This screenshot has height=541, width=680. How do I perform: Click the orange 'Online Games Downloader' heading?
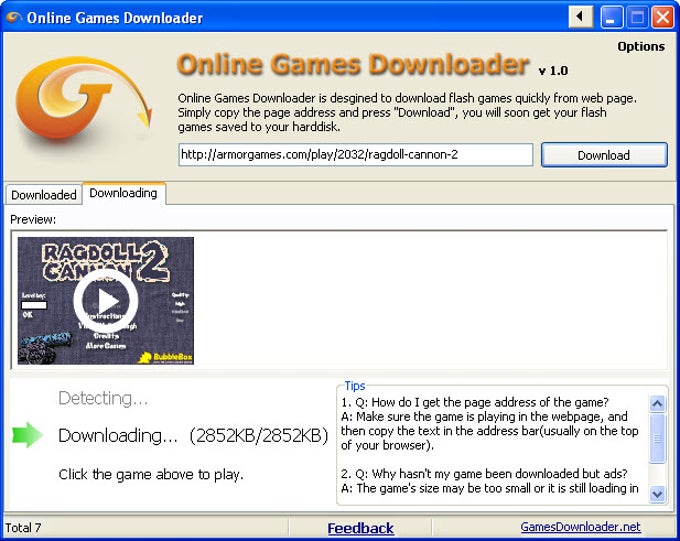coord(353,64)
